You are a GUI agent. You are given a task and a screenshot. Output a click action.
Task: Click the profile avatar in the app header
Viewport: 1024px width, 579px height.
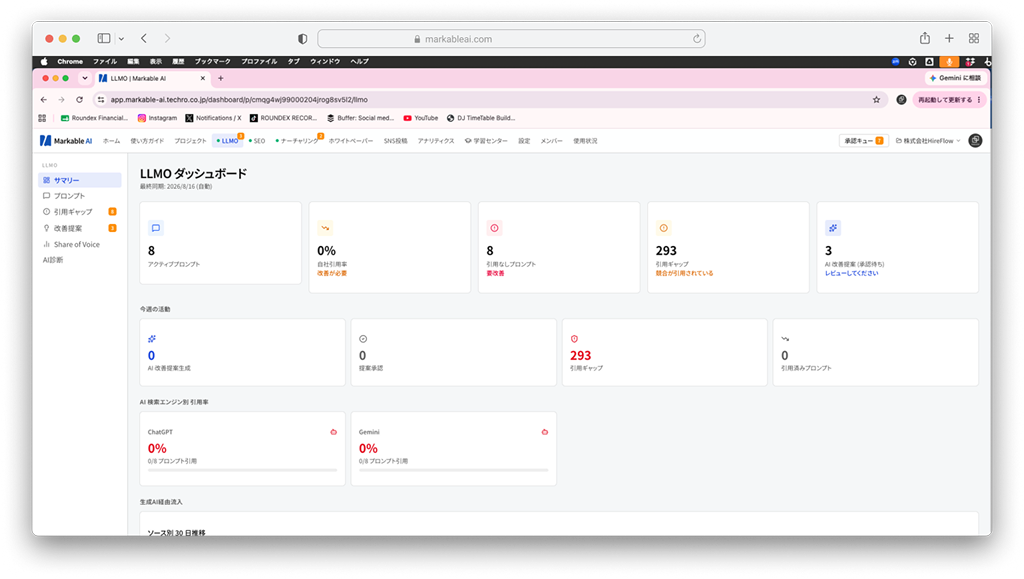975,140
